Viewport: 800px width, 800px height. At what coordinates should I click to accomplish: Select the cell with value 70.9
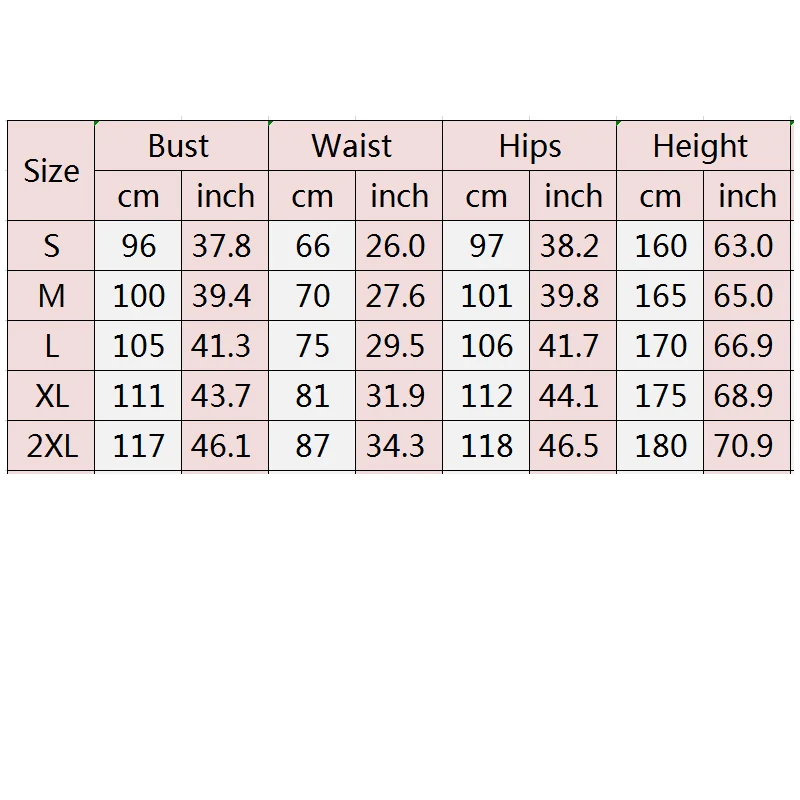[744, 446]
